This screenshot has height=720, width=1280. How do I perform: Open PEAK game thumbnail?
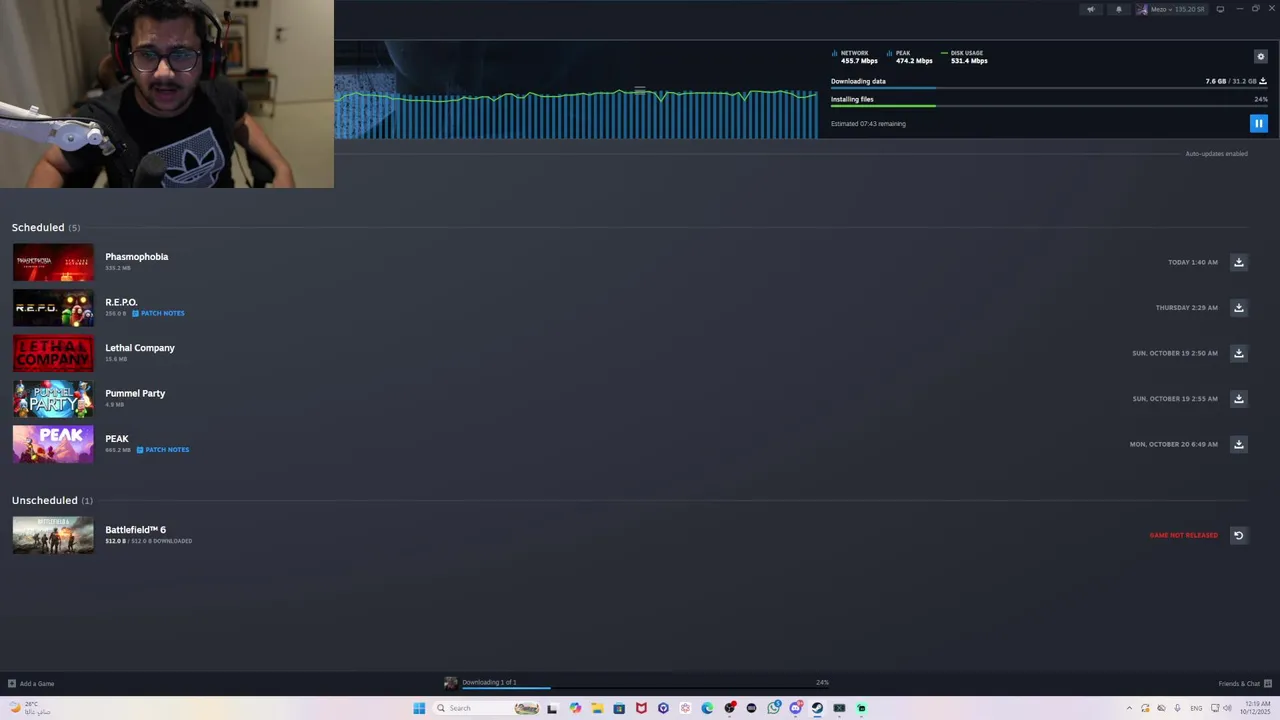click(53, 444)
